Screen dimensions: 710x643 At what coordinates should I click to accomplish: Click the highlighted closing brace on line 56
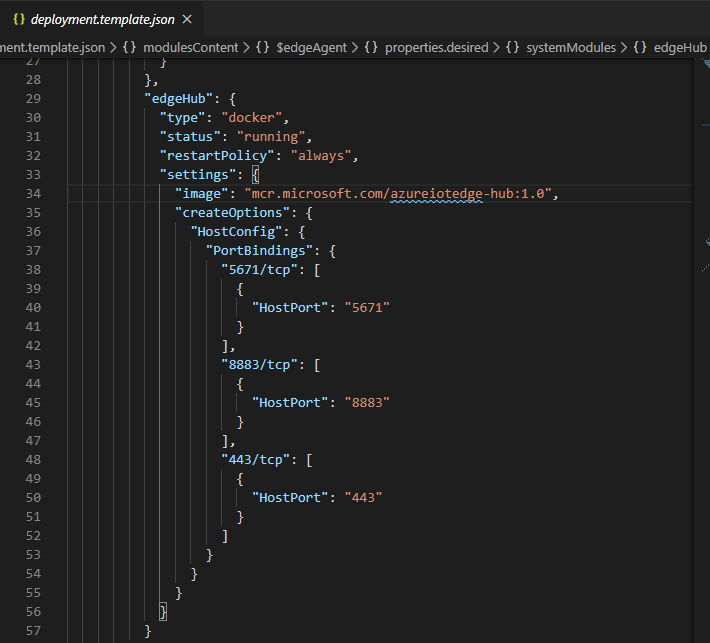[x=163, y=612]
